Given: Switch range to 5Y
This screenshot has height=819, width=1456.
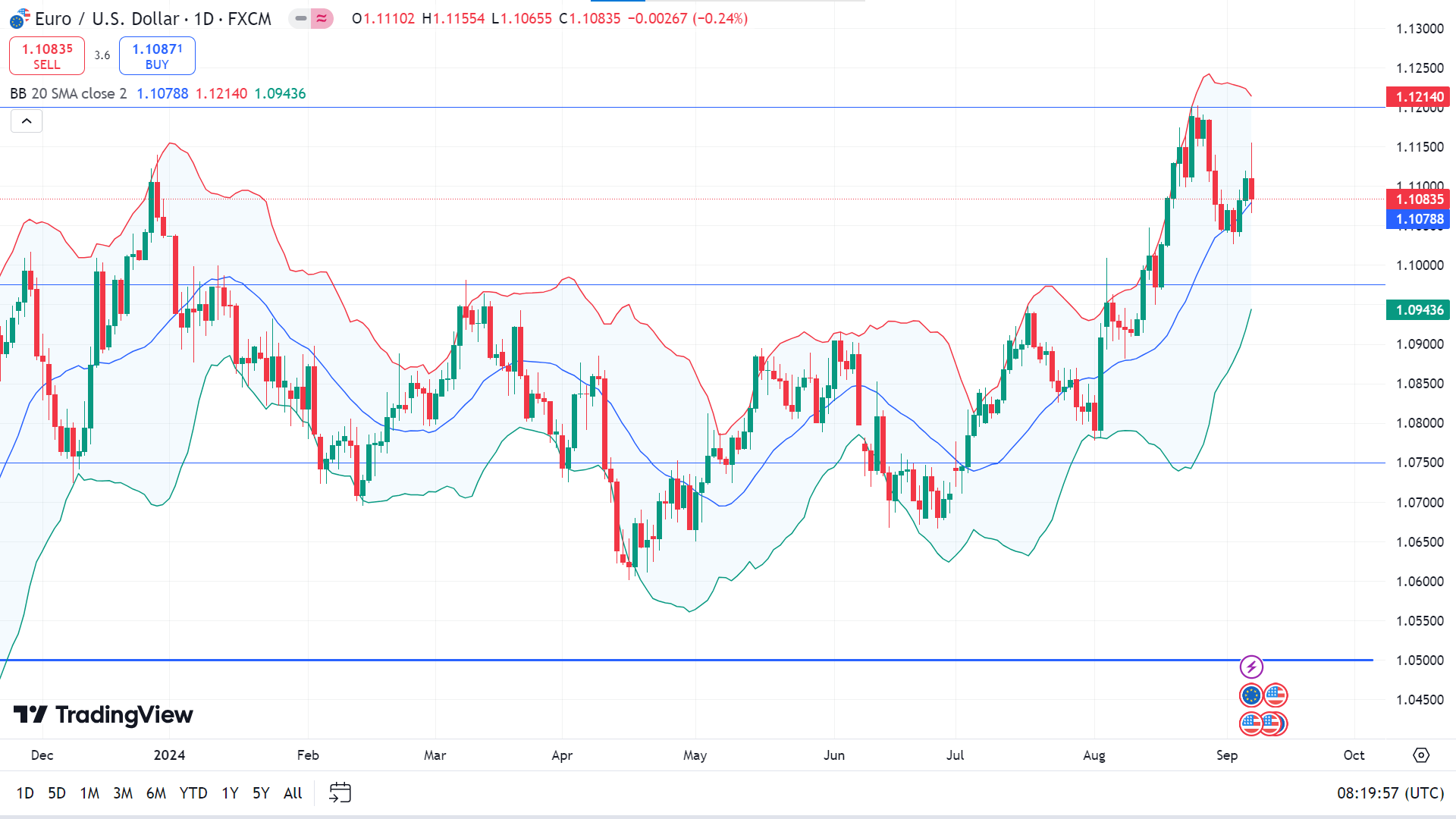Looking at the screenshot, I should pos(260,793).
